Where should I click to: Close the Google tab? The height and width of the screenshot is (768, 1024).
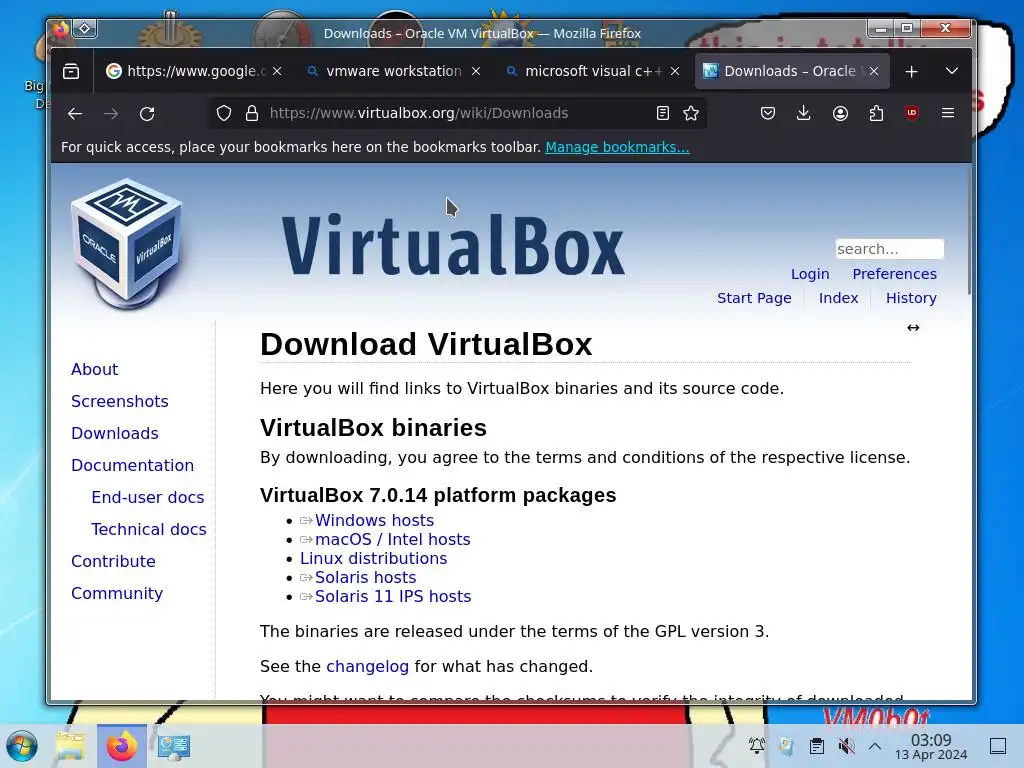[x=277, y=71]
